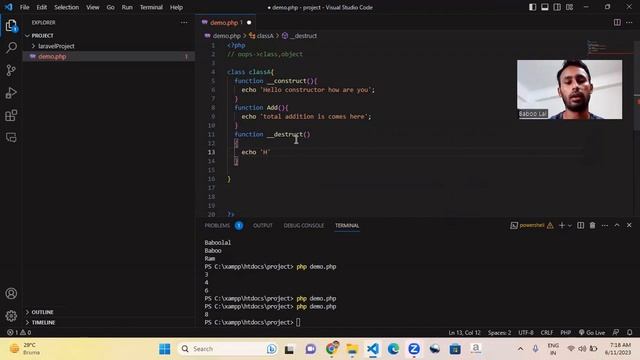This screenshot has width=640, height=360.
Task: Open Google Chrome from taskbar
Action: click(x=332, y=349)
